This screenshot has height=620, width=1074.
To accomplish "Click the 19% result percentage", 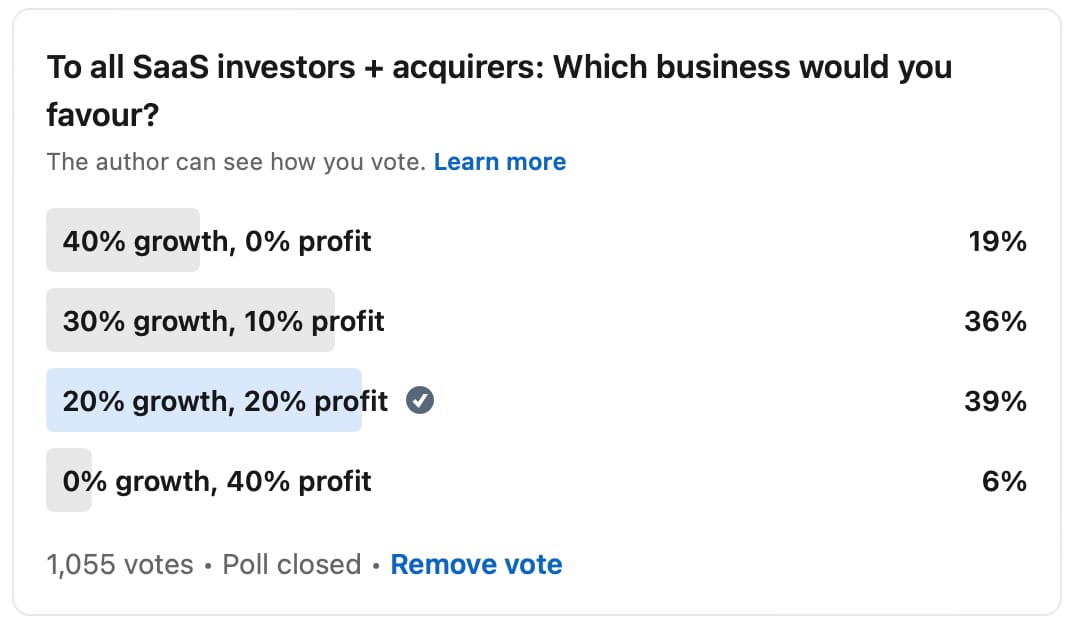I will click(x=997, y=241).
